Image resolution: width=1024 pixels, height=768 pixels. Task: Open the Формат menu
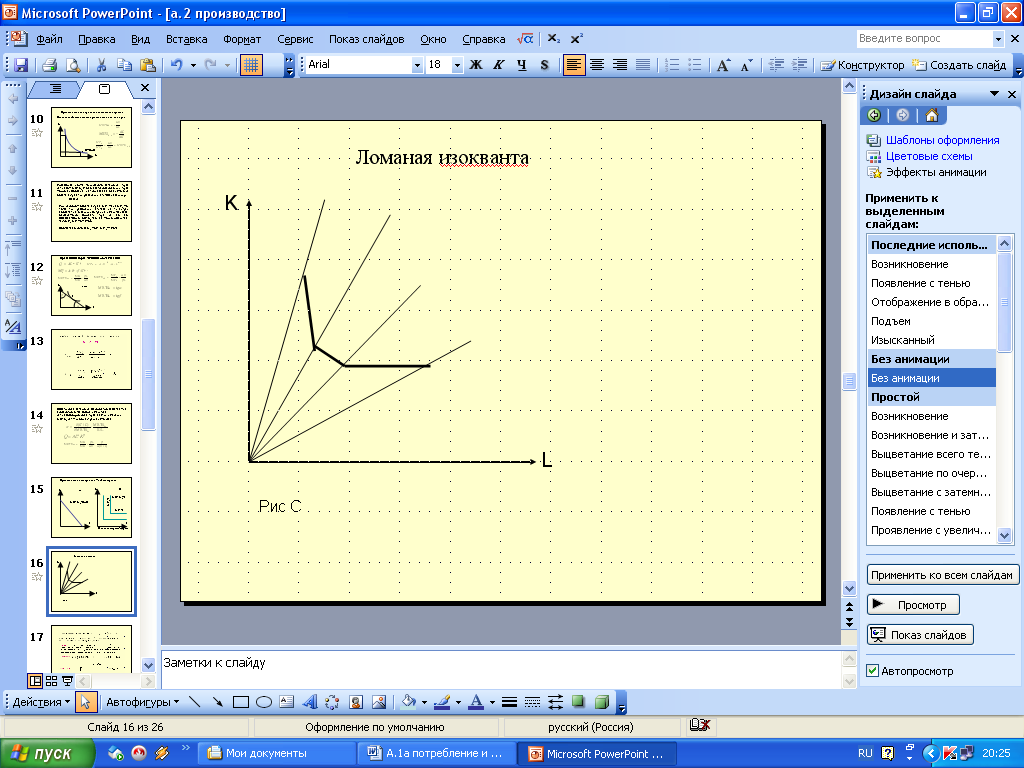pos(242,39)
